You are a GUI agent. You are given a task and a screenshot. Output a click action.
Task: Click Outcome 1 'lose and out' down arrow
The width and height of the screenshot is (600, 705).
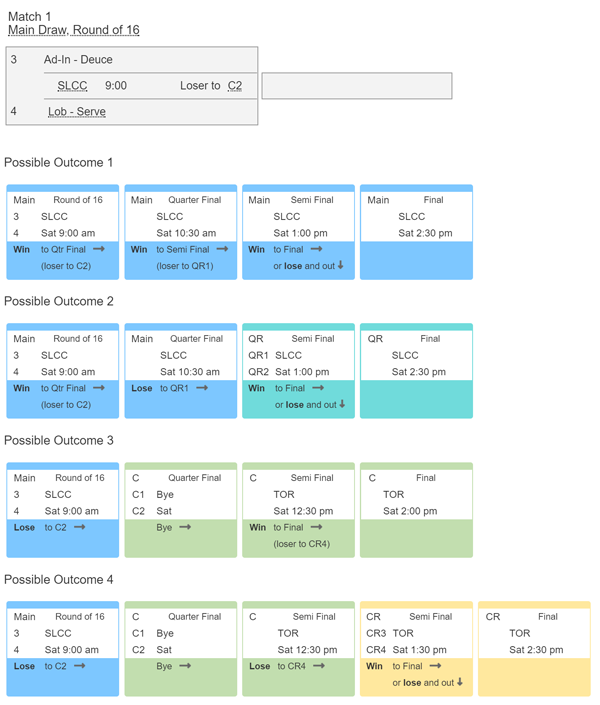point(340,265)
